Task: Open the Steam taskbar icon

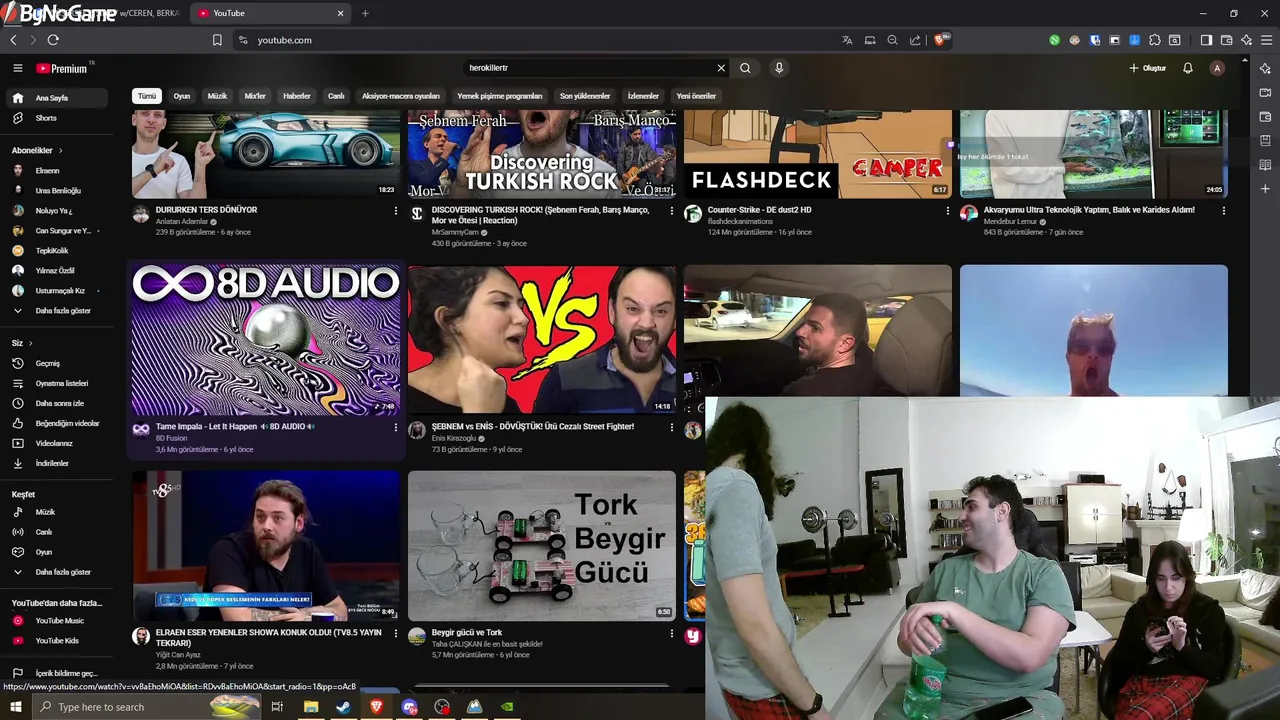Action: coord(343,707)
